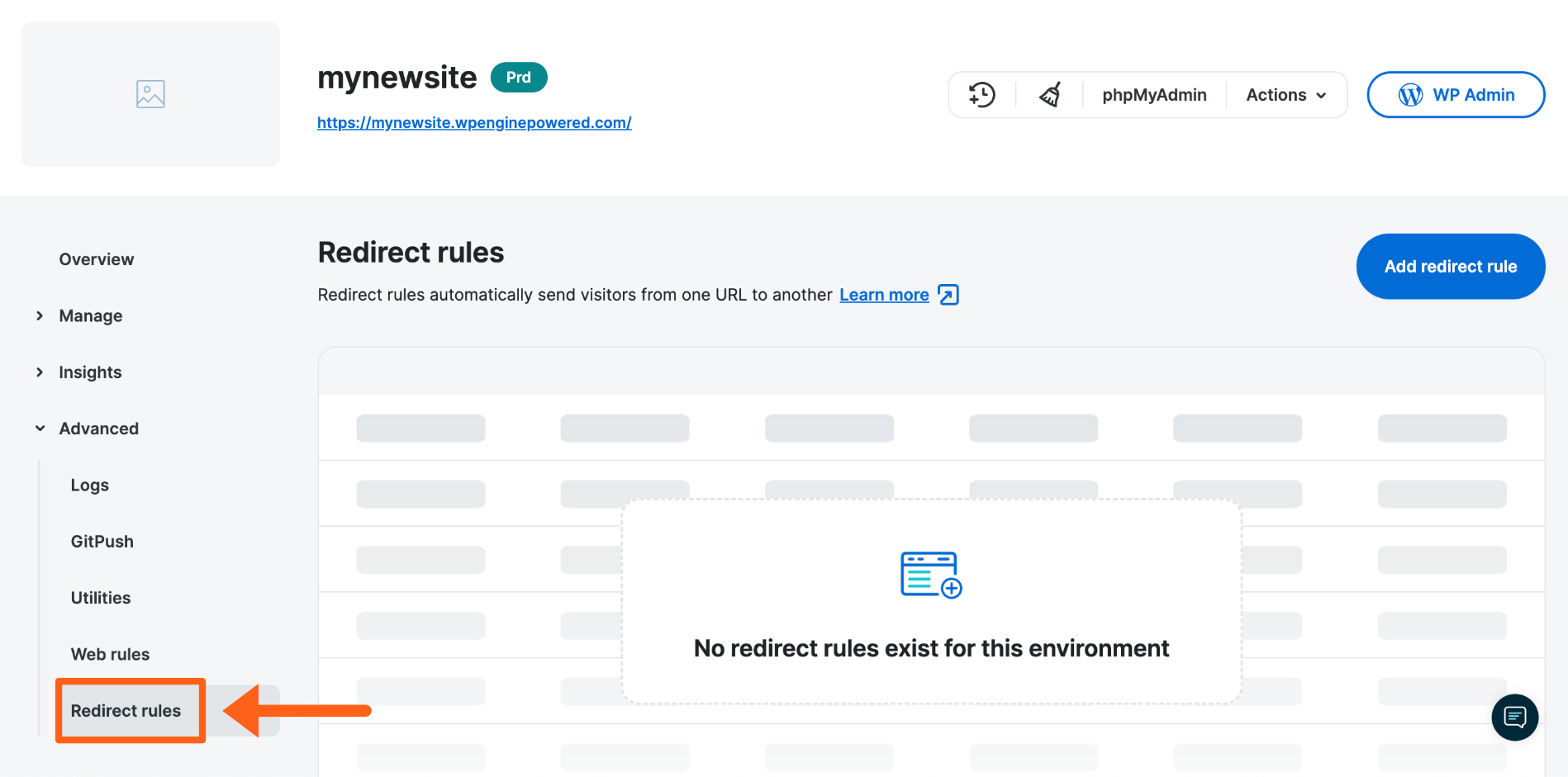Open phpMyAdmin from the toolbar
Image resolution: width=1568 pixels, height=777 pixels.
pyautogui.click(x=1154, y=95)
